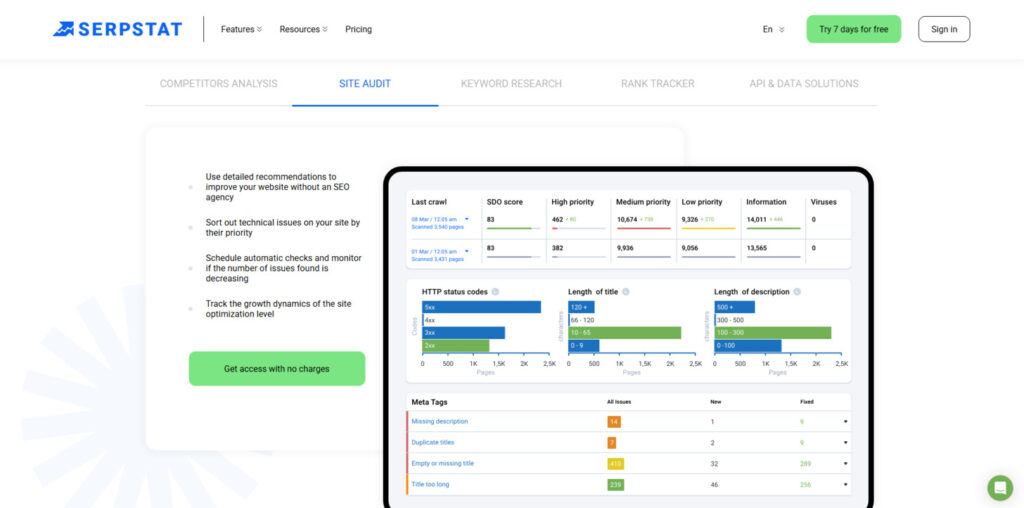The height and width of the screenshot is (508, 1024).
Task: Click the value 9,056 in second crawl row
Action: click(x=690, y=248)
